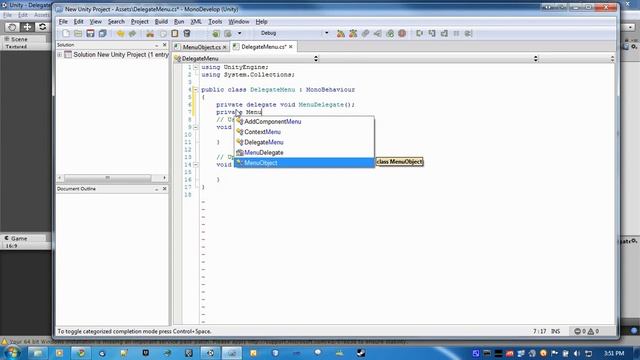Open the Tools menu

pos(215,22)
